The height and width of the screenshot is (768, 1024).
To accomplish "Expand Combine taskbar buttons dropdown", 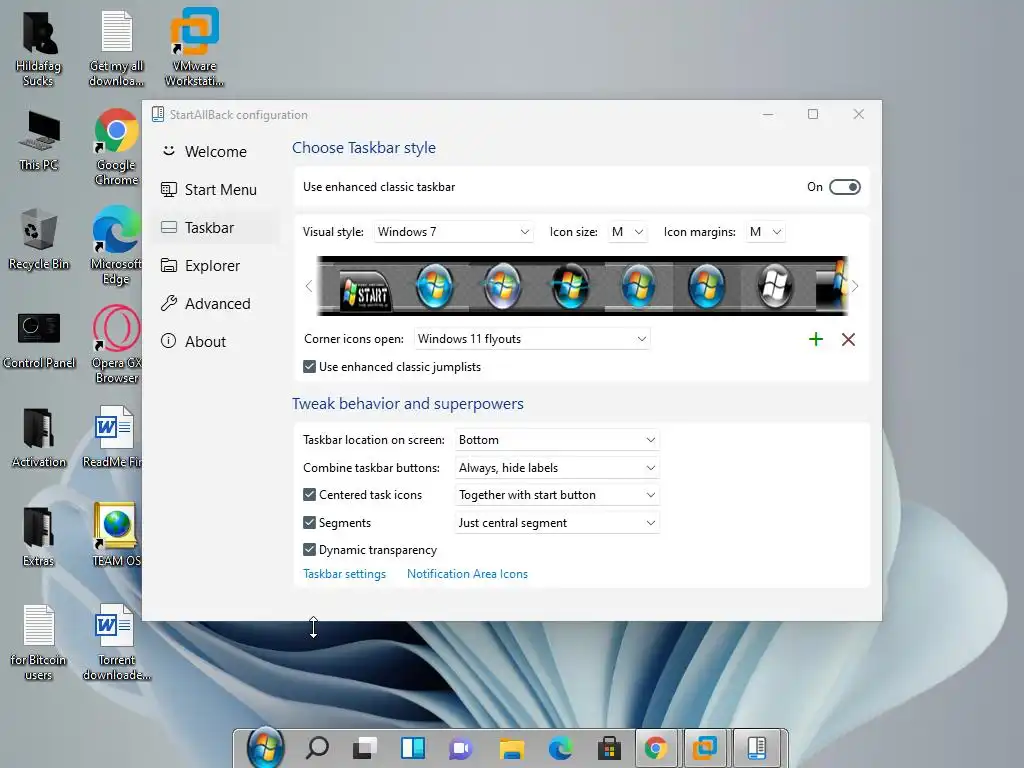I will 557,468.
